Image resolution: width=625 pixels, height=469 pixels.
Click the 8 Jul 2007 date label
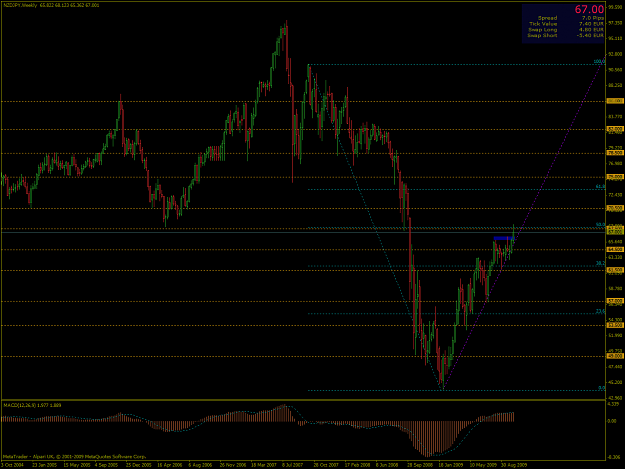tap(293, 465)
